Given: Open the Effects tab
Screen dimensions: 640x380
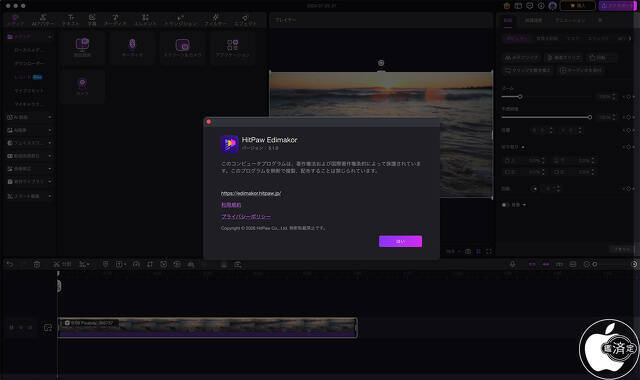Looking at the screenshot, I should 245,20.
